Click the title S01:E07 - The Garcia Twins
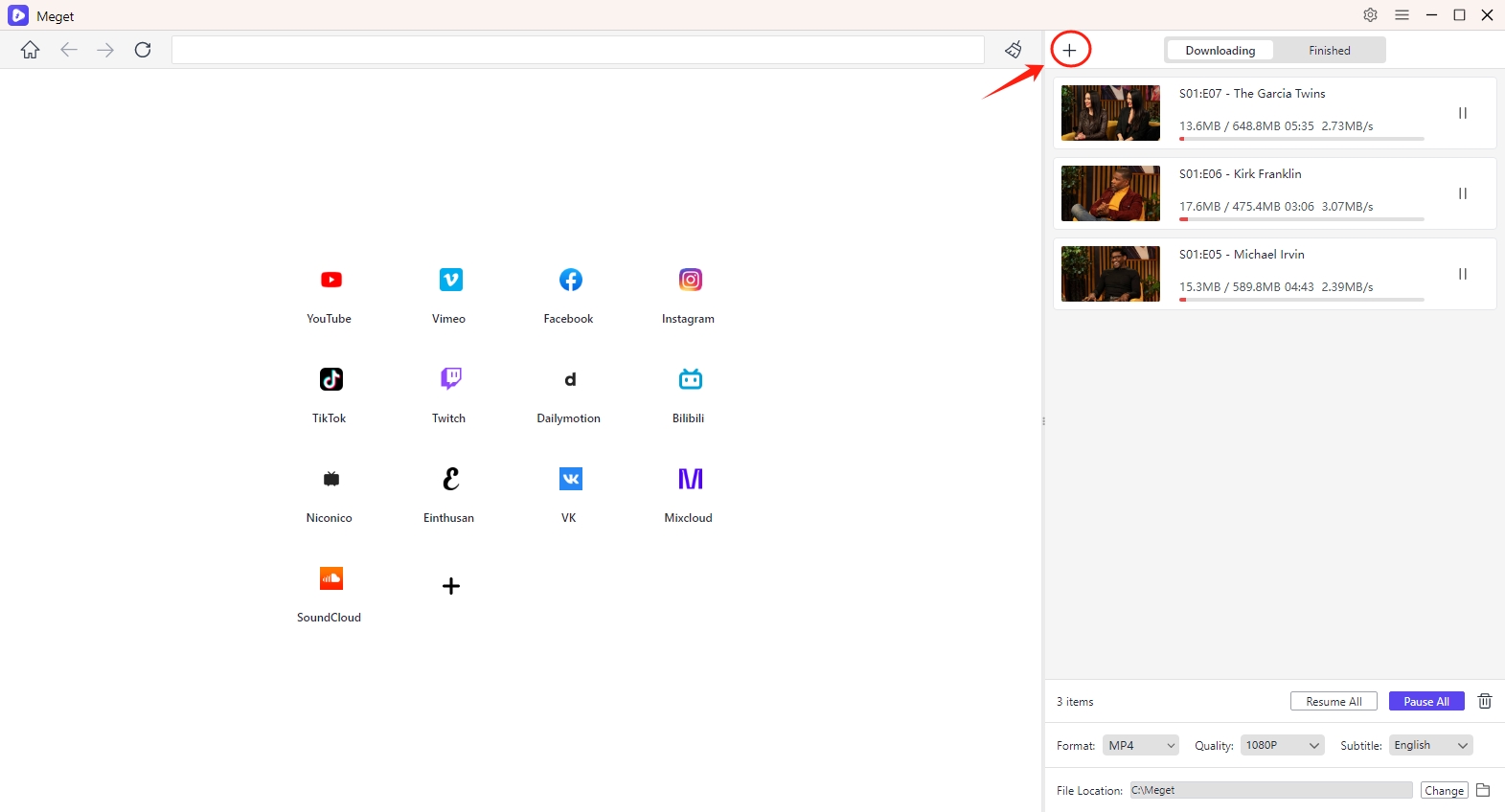This screenshot has width=1505, height=812. [1252, 94]
